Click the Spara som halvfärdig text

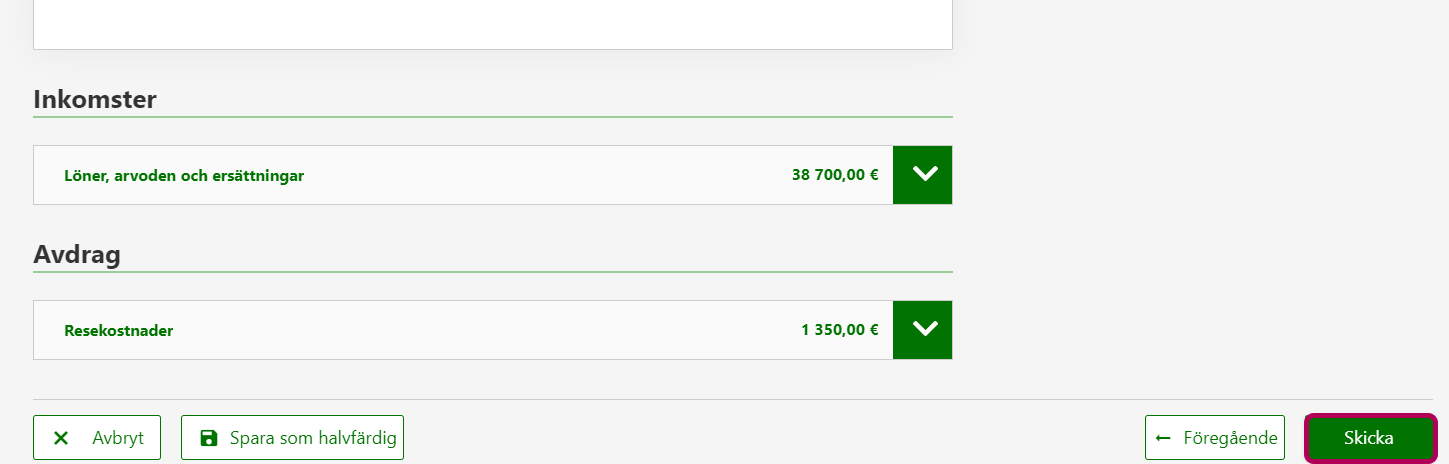(313, 438)
